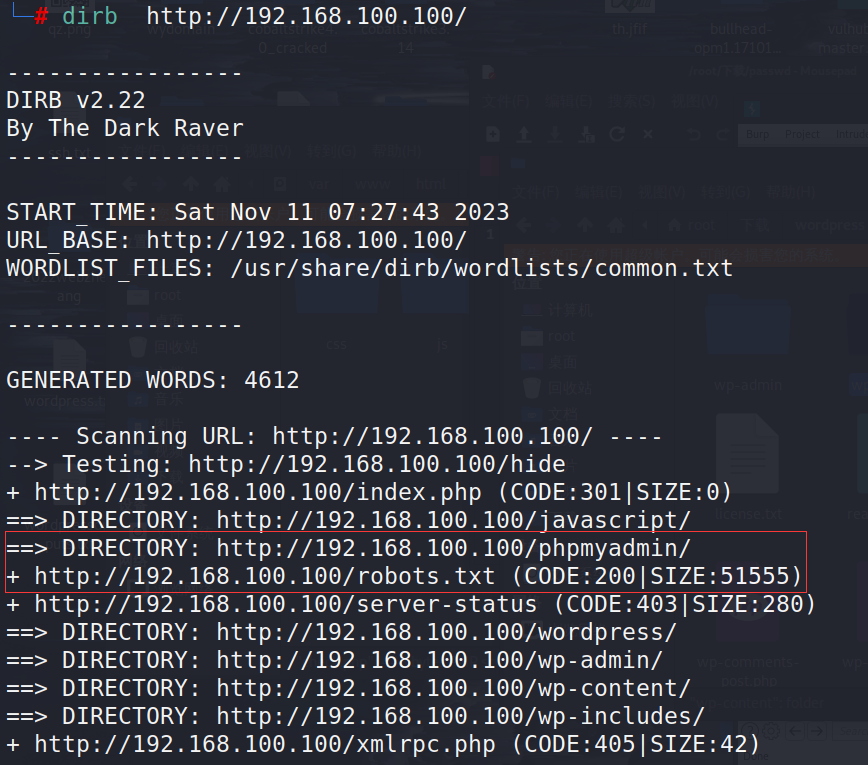Select the DIRB v2.22 version text
868x765 pixels.
click(x=76, y=100)
